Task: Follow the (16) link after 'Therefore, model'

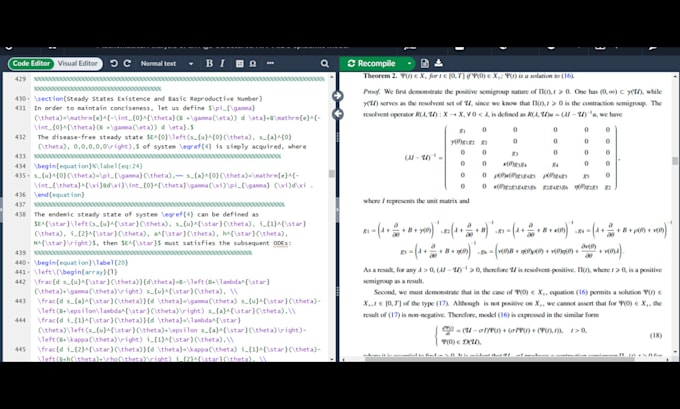Action: tap(503, 315)
